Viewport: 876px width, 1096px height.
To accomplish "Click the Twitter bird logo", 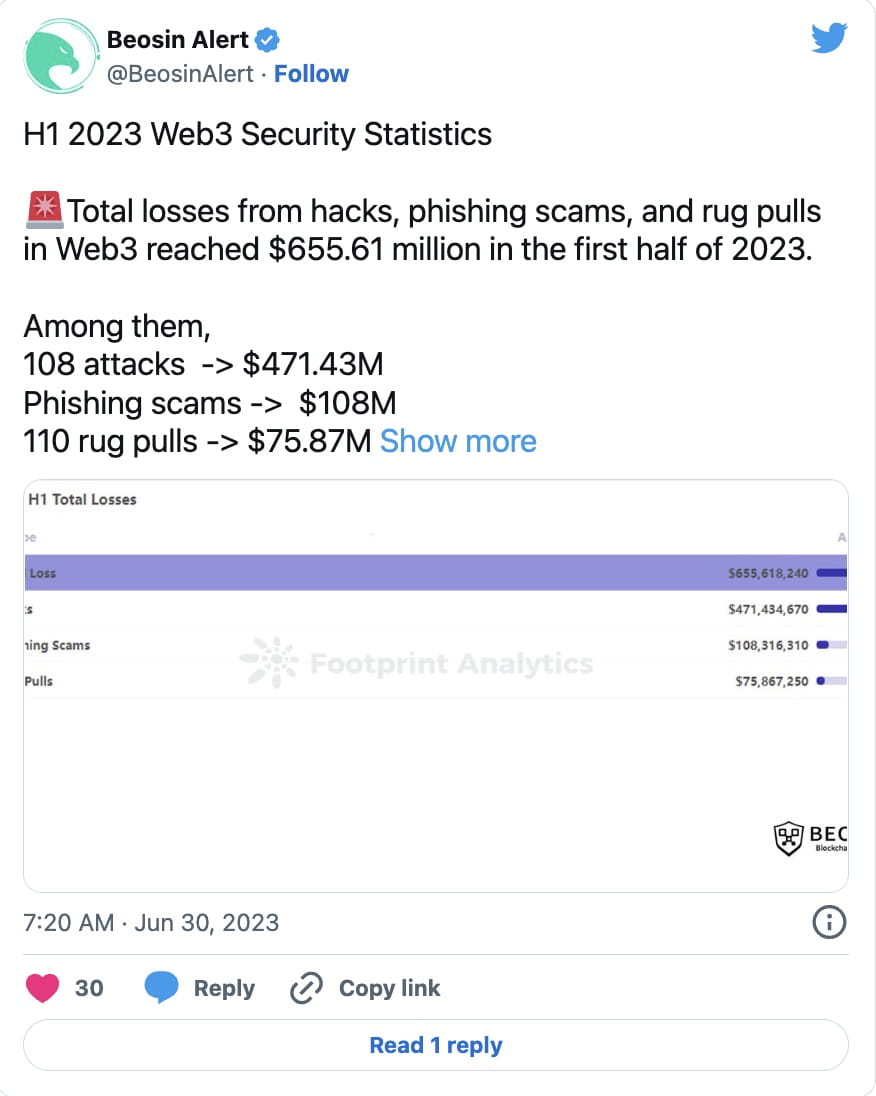I will click(828, 37).
